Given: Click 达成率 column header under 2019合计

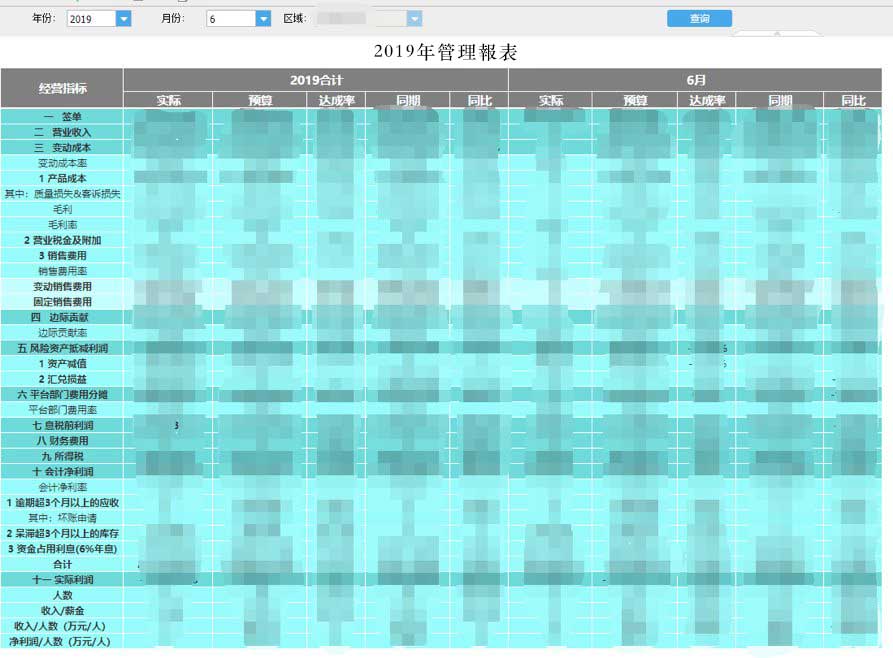Looking at the screenshot, I should [x=336, y=100].
